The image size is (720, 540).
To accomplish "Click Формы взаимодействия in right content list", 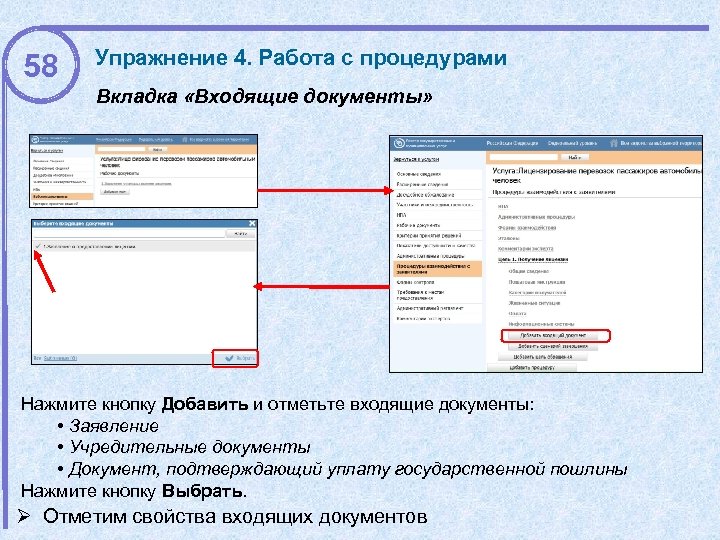I will [x=527, y=228].
